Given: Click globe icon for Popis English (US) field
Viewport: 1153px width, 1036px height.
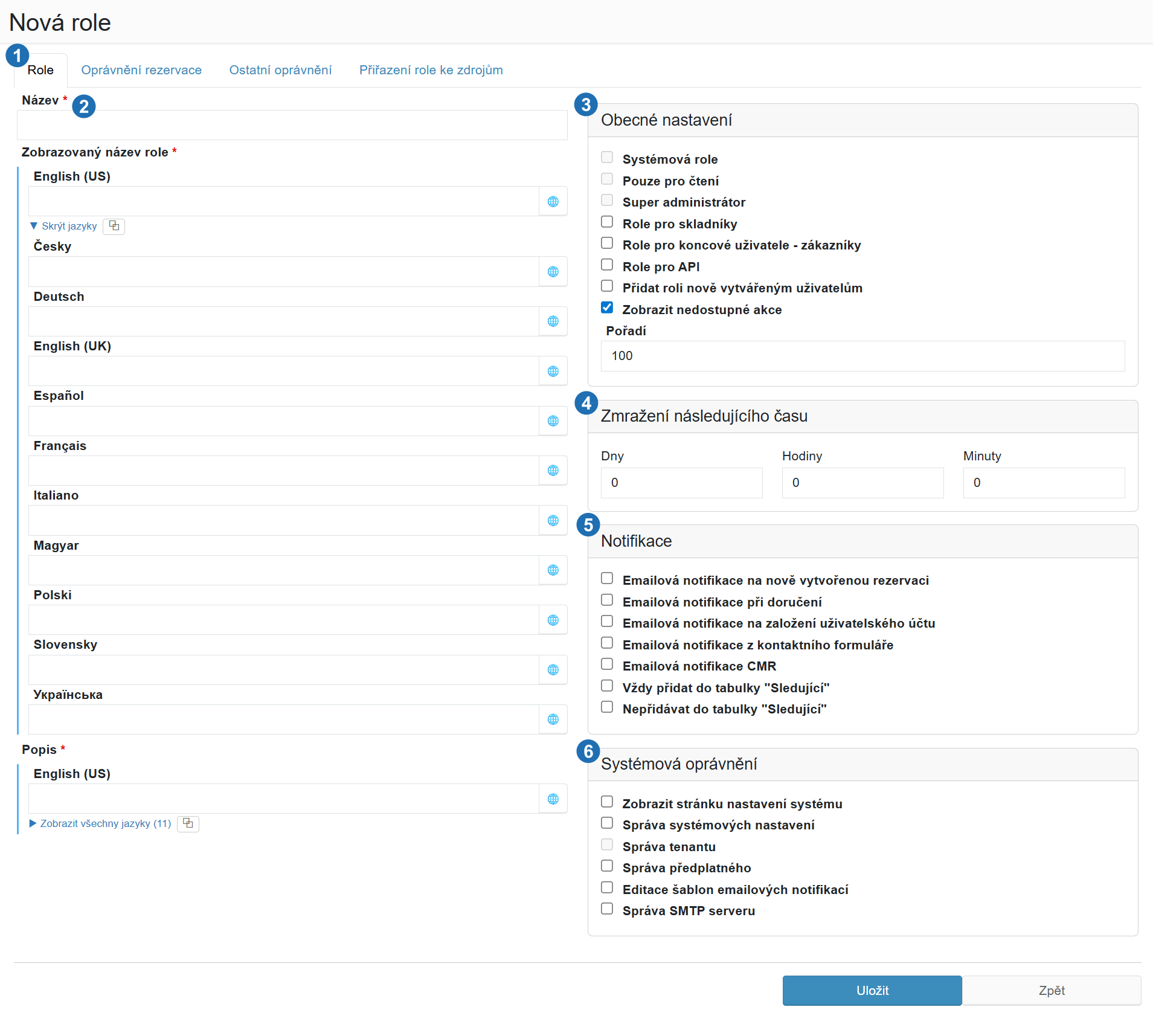Looking at the screenshot, I should (x=553, y=799).
